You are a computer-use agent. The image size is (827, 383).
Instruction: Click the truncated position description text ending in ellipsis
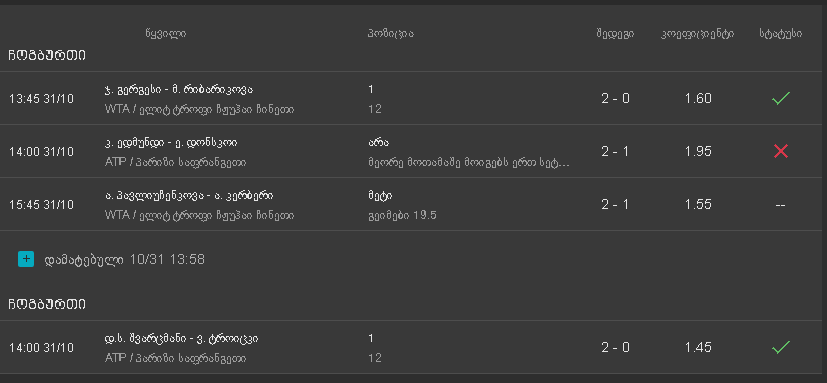click(x=468, y=162)
